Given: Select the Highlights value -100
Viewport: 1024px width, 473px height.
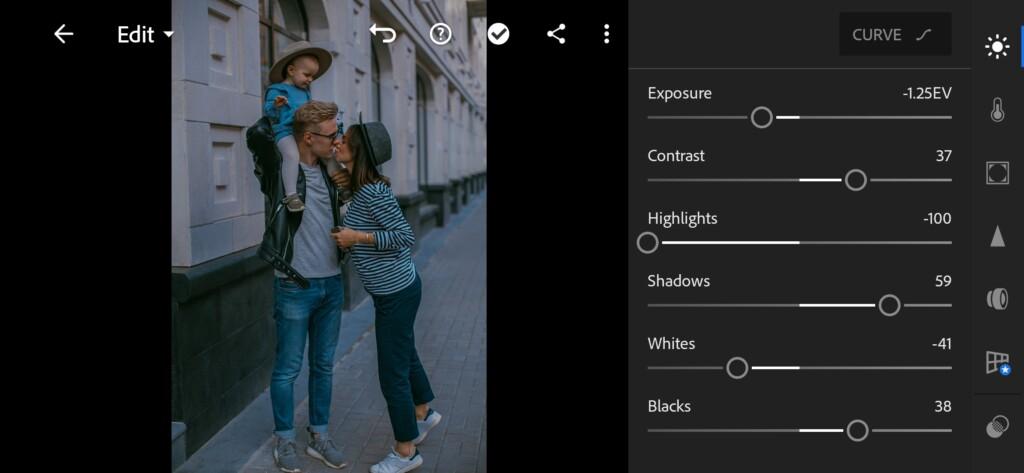Looking at the screenshot, I should click(937, 219).
